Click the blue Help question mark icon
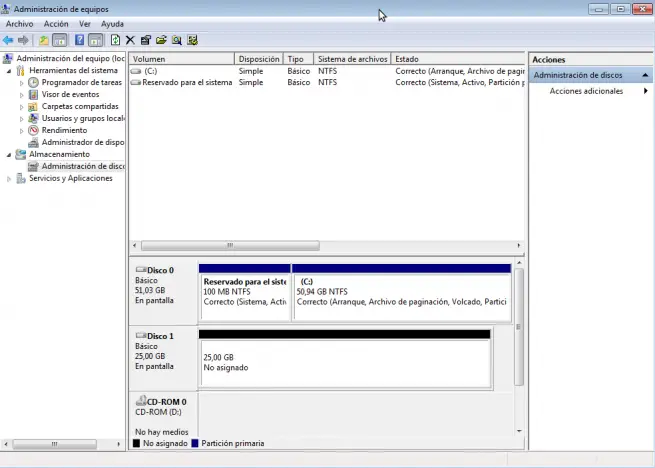The image size is (655, 468). 79,40
